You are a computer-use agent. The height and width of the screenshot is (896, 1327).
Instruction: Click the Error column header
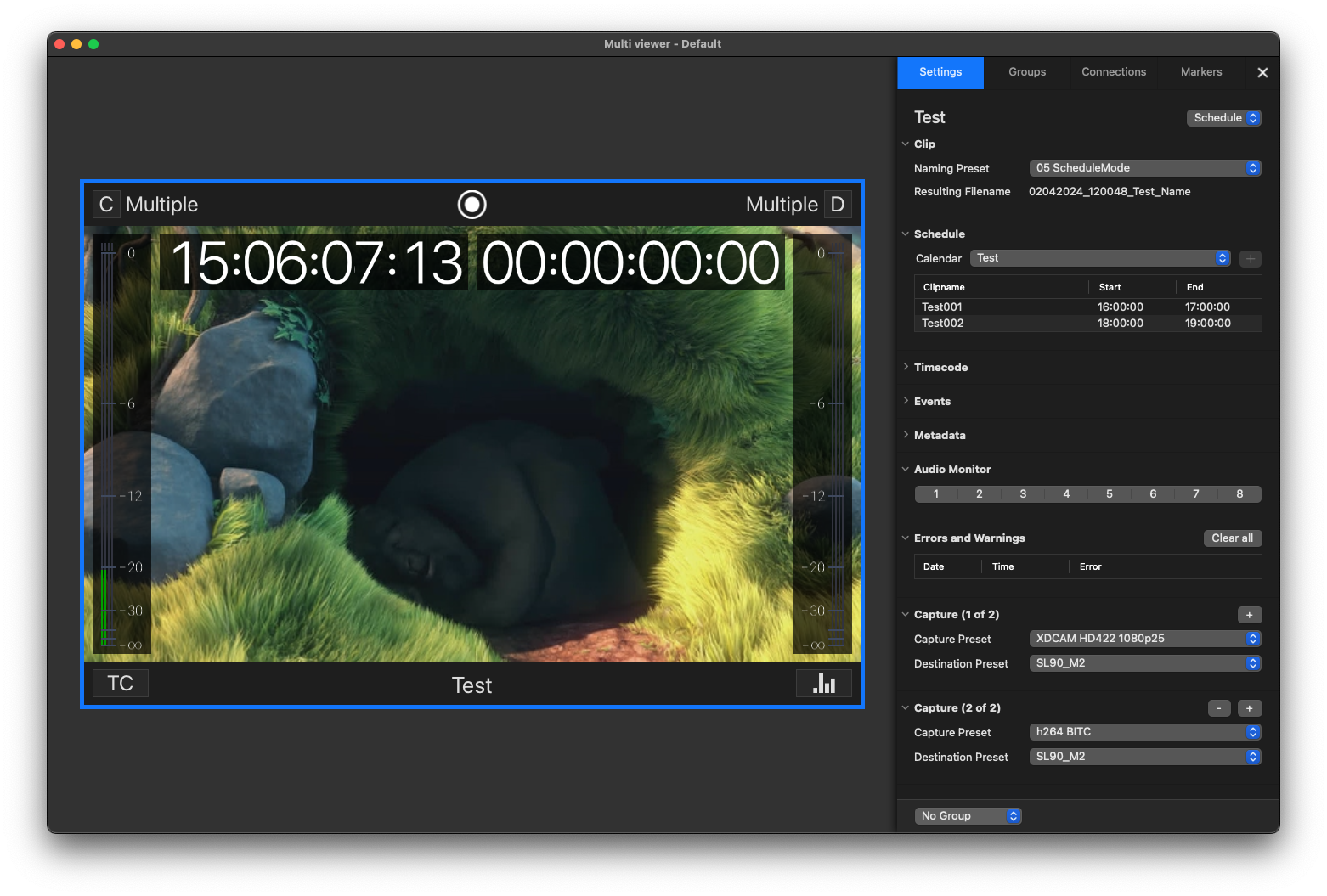(1166, 567)
